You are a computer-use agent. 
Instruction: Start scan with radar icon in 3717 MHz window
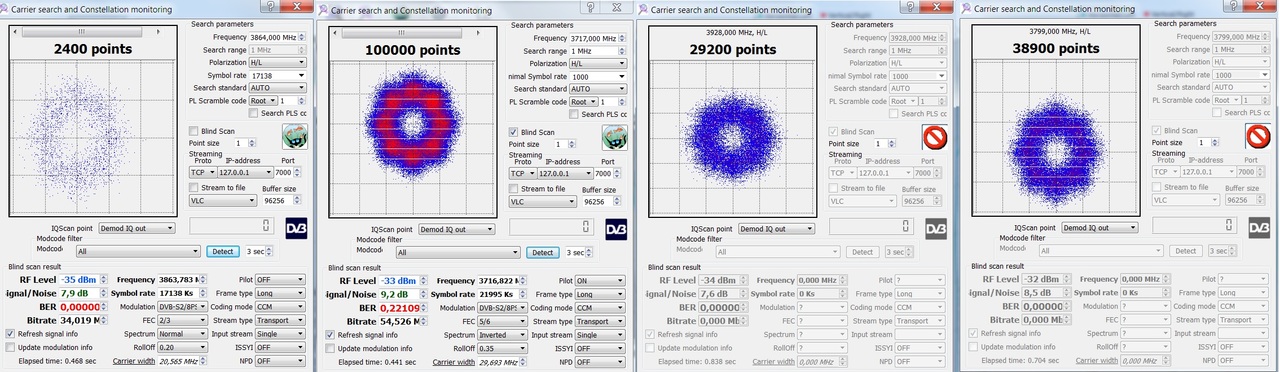(x=615, y=137)
